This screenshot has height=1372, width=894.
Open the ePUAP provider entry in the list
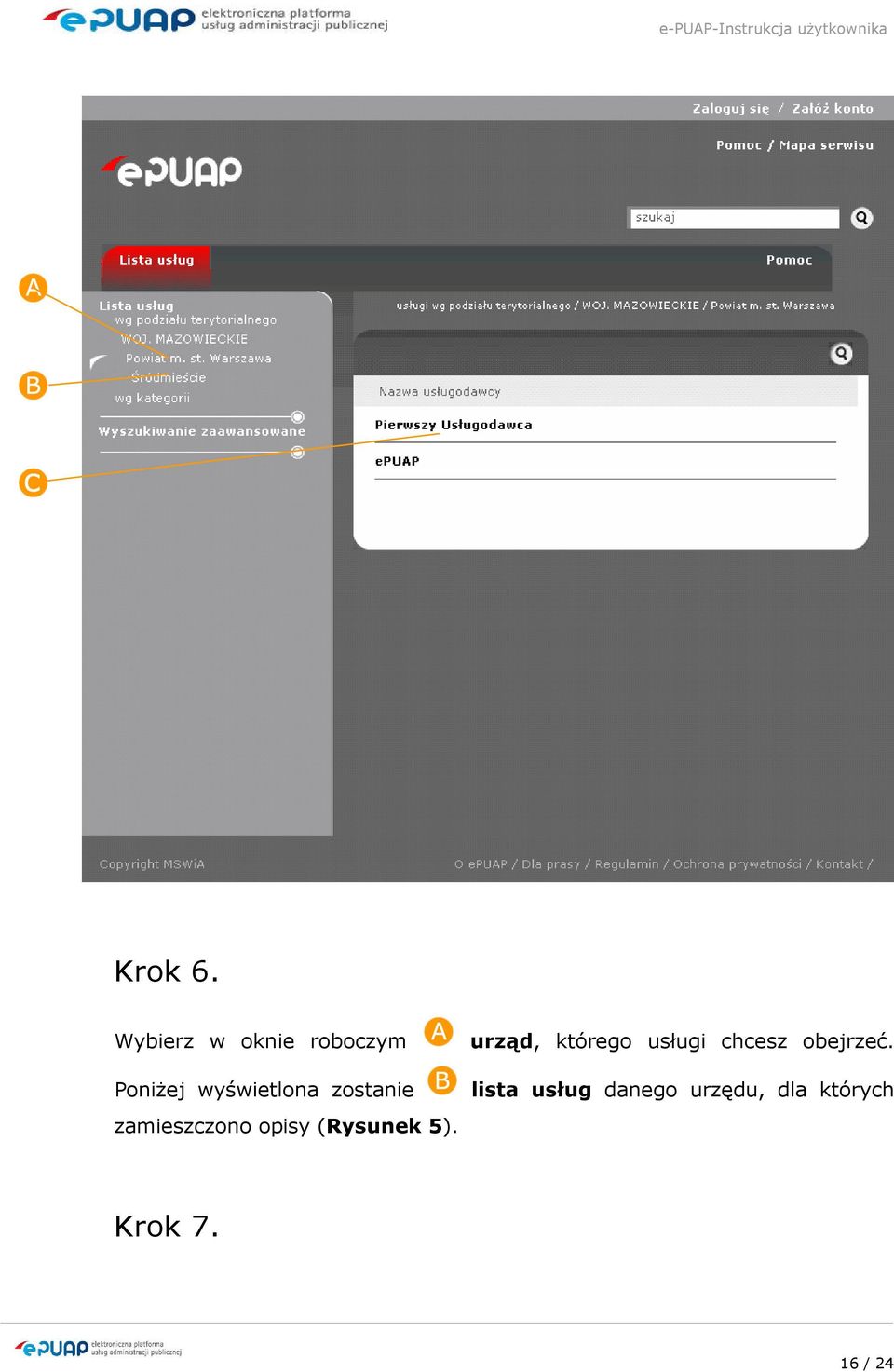[397, 461]
